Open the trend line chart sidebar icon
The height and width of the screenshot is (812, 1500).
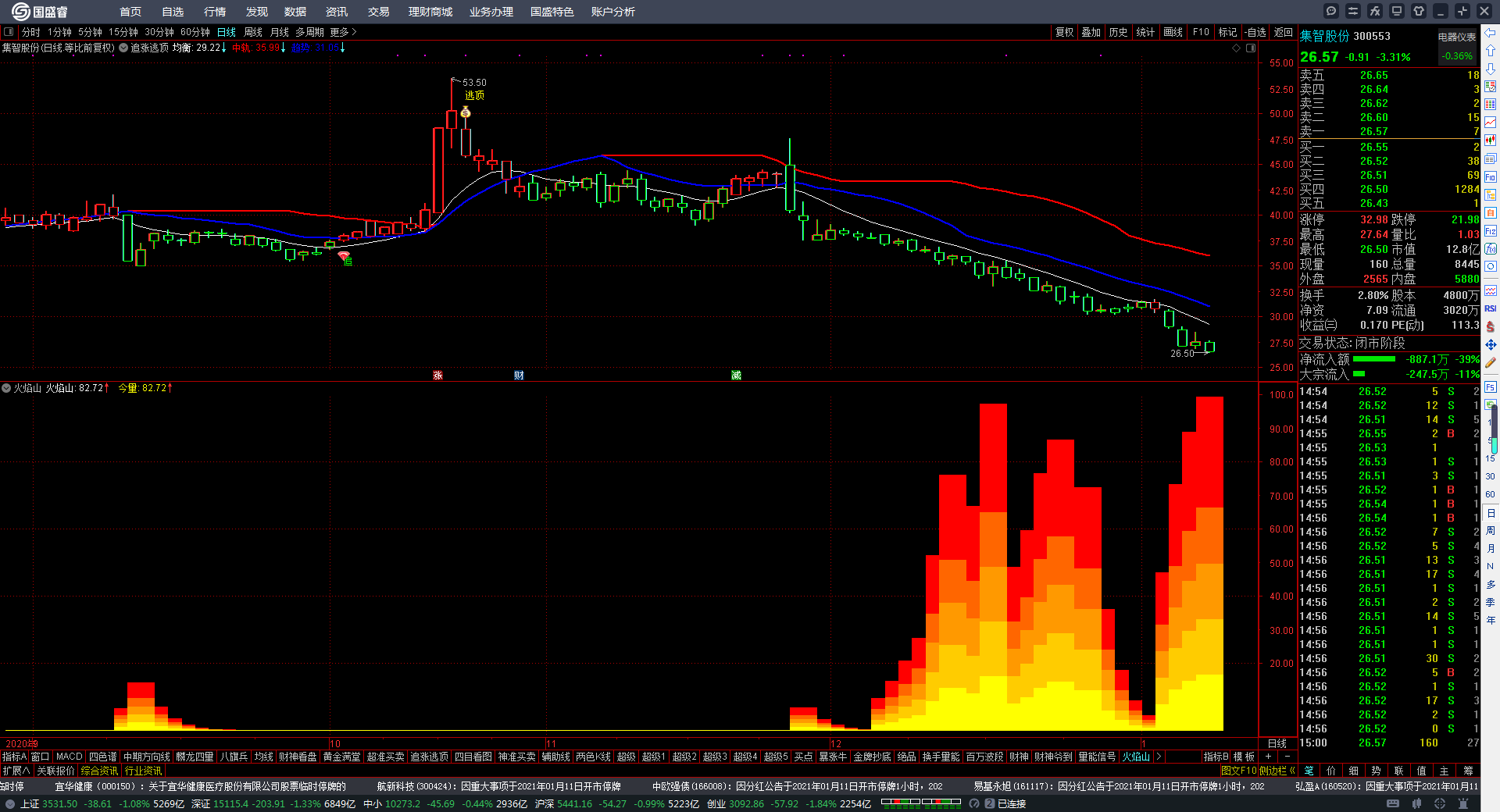coord(1491,123)
